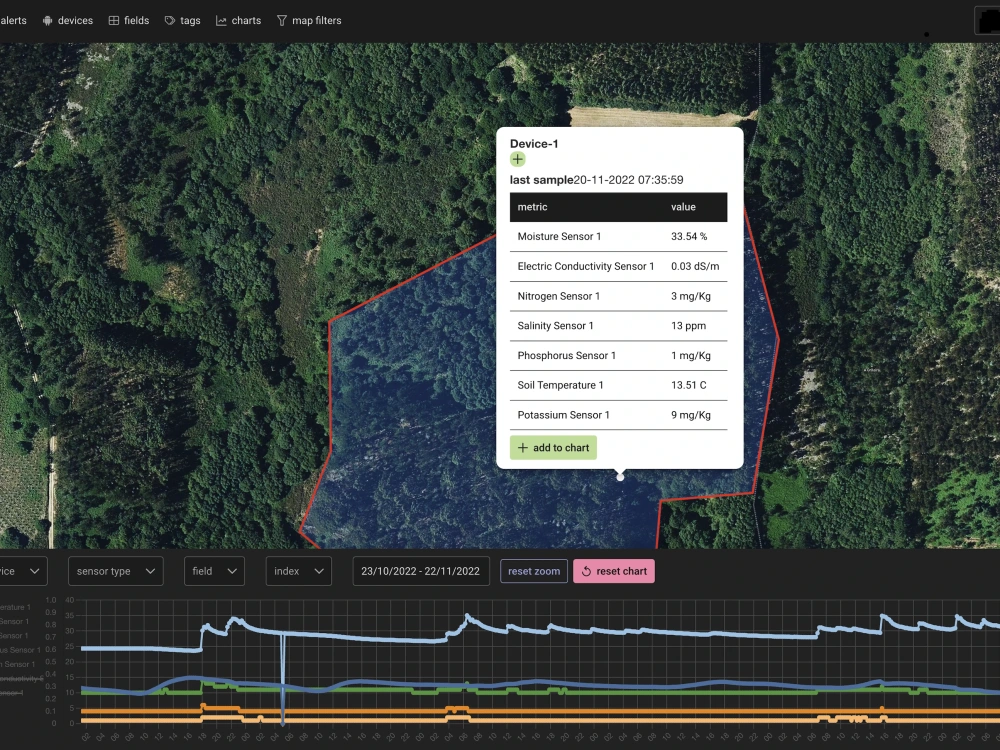Click the 13 ppm value
This screenshot has width=1000, height=750.
tap(688, 326)
